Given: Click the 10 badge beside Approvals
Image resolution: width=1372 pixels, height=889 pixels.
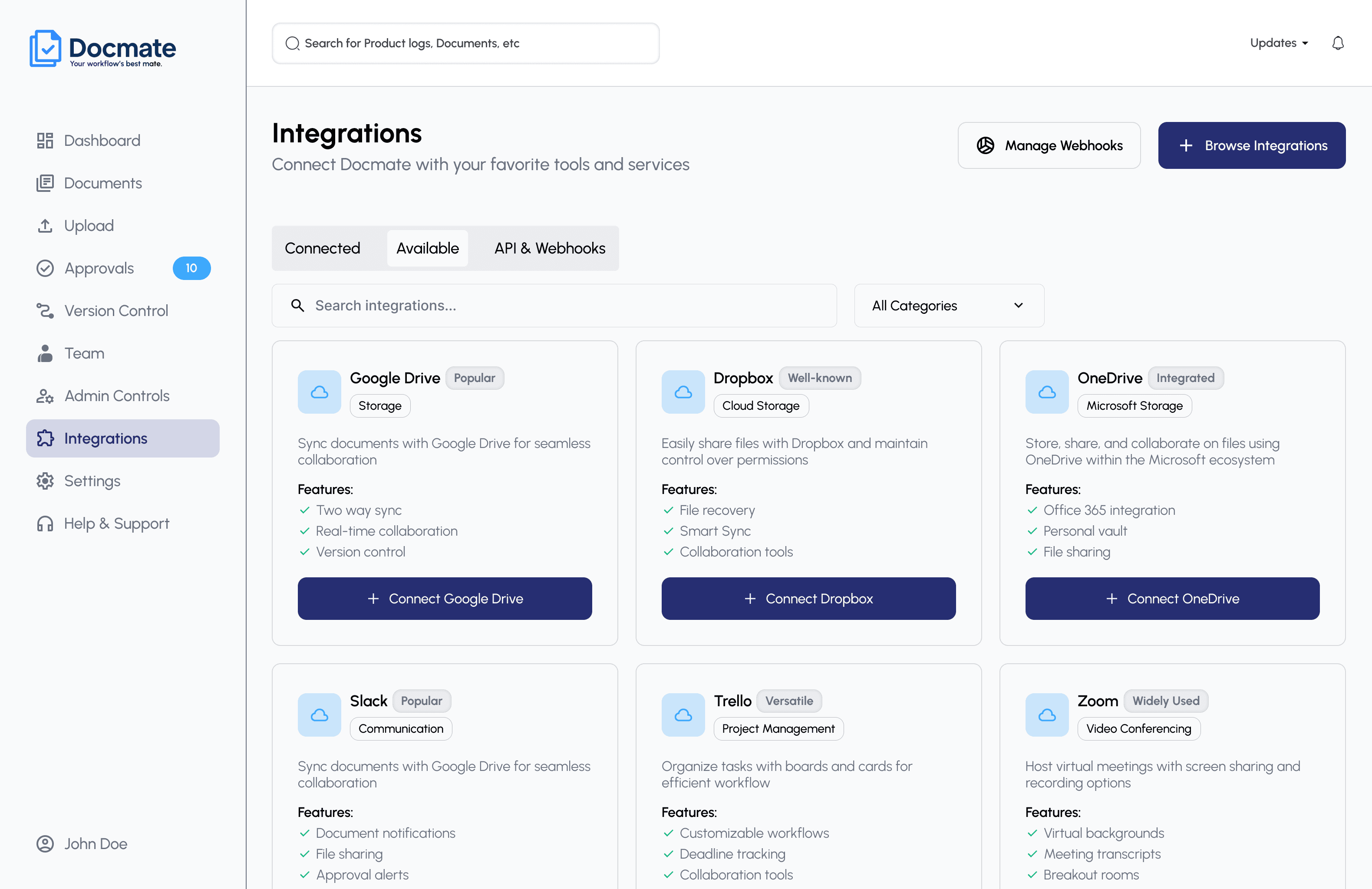Looking at the screenshot, I should (191, 268).
